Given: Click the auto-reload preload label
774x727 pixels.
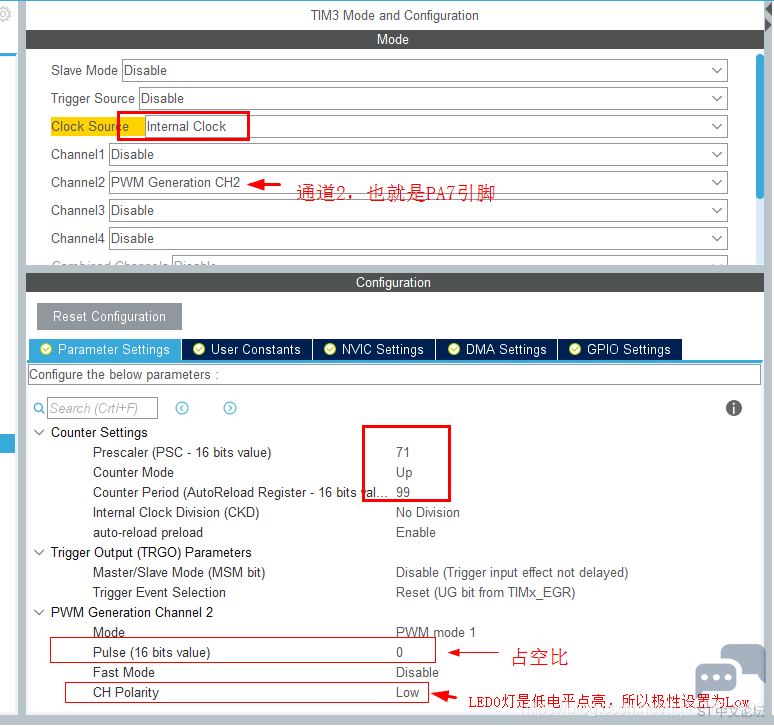Looking at the screenshot, I should pyautogui.click(x=148, y=533).
